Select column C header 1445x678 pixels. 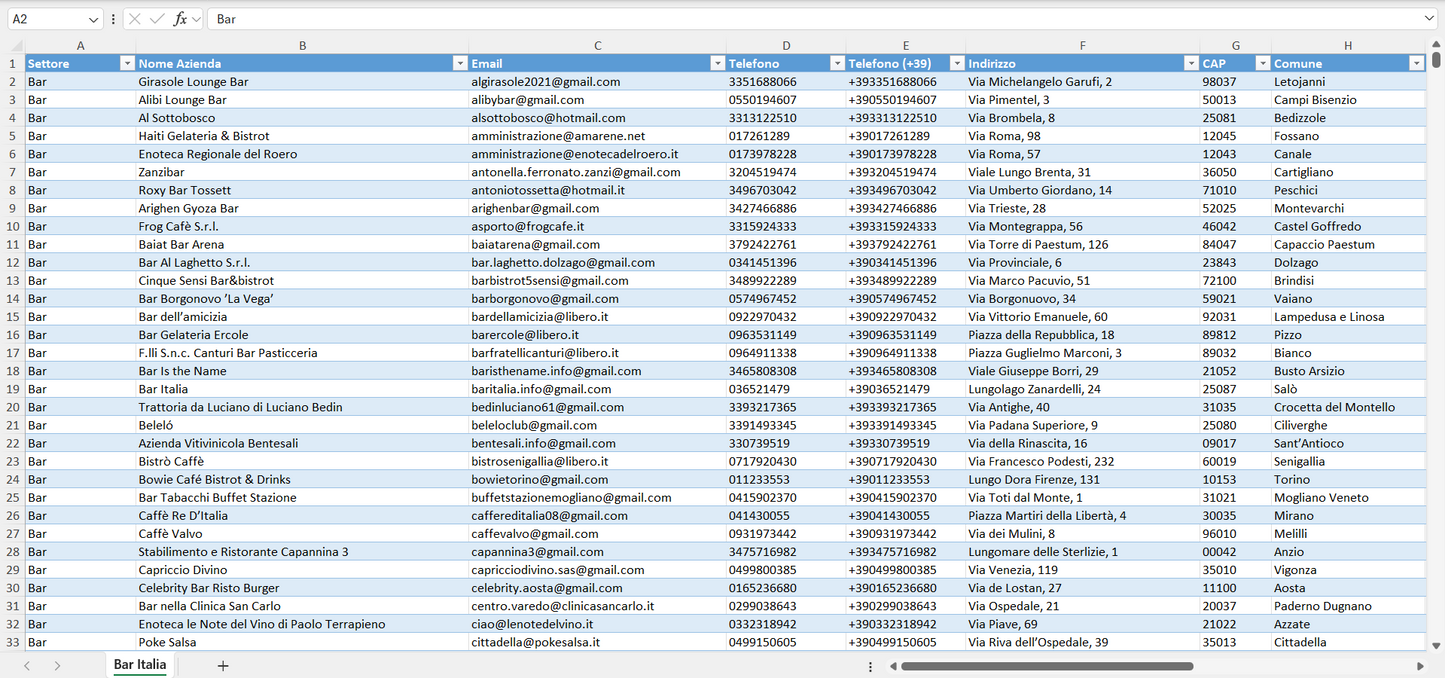coord(597,46)
